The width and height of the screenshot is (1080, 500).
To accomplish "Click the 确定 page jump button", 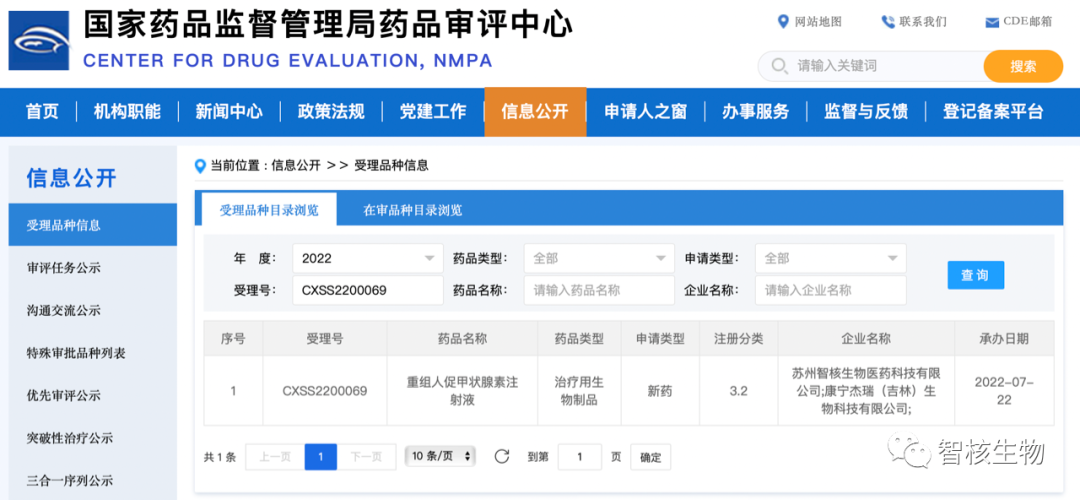I will pyautogui.click(x=650, y=457).
